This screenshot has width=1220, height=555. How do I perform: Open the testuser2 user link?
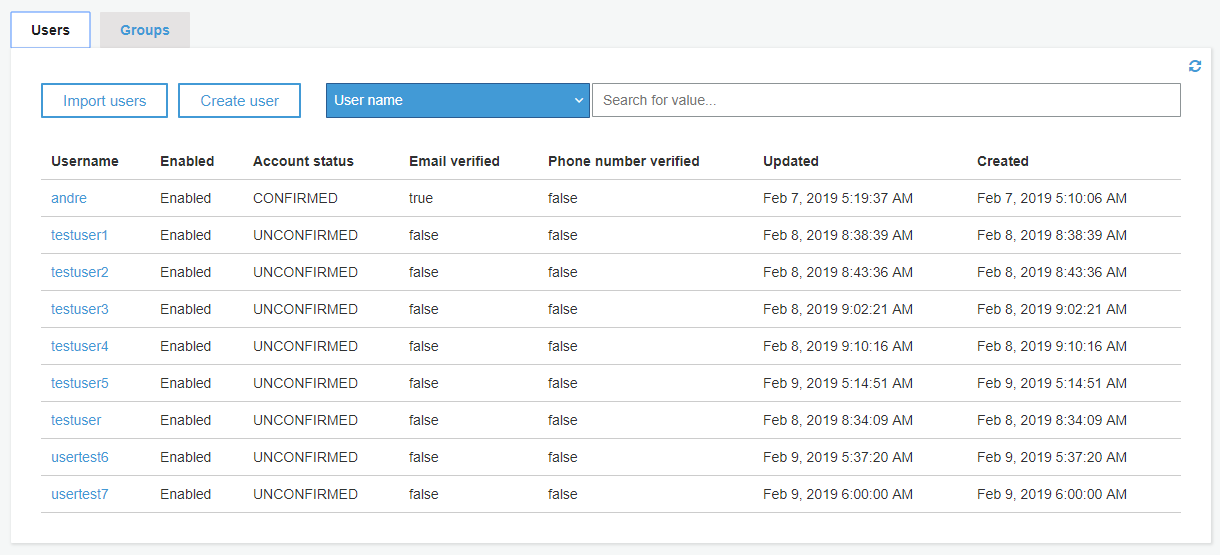[x=80, y=272]
